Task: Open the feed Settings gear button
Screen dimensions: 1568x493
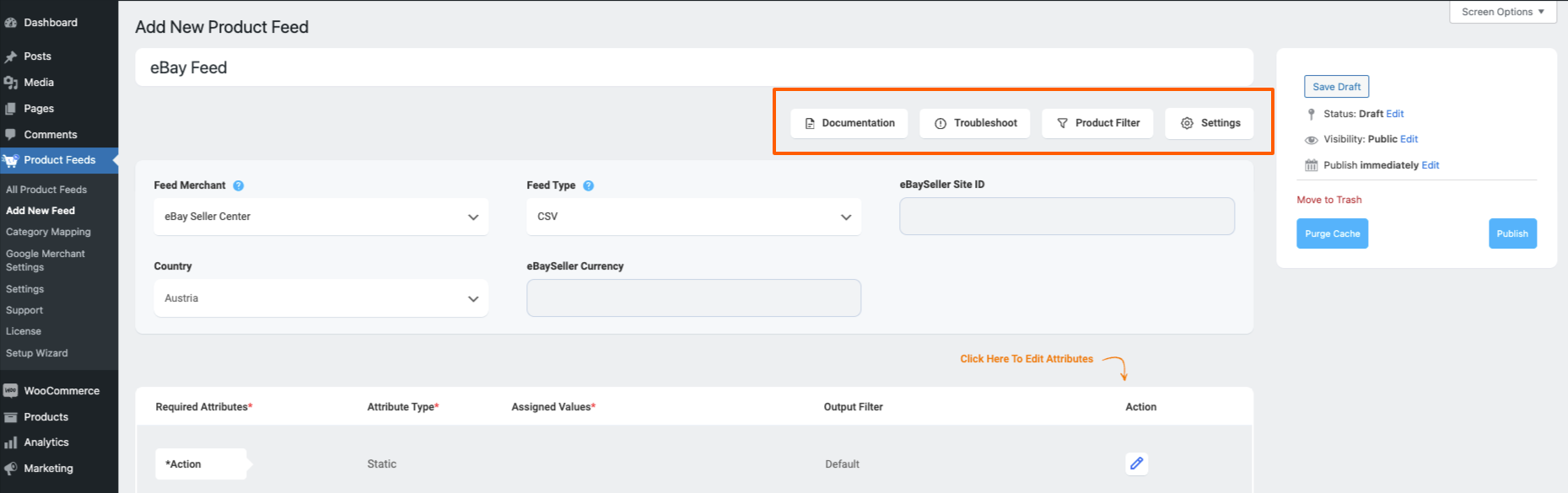Action: 1210,123
